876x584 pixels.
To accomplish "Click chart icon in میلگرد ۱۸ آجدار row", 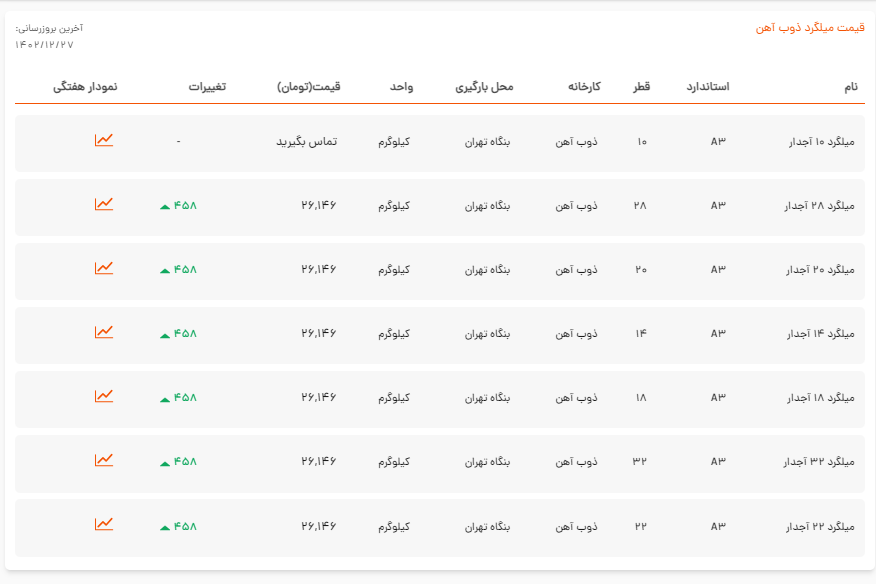I will (104, 396).
